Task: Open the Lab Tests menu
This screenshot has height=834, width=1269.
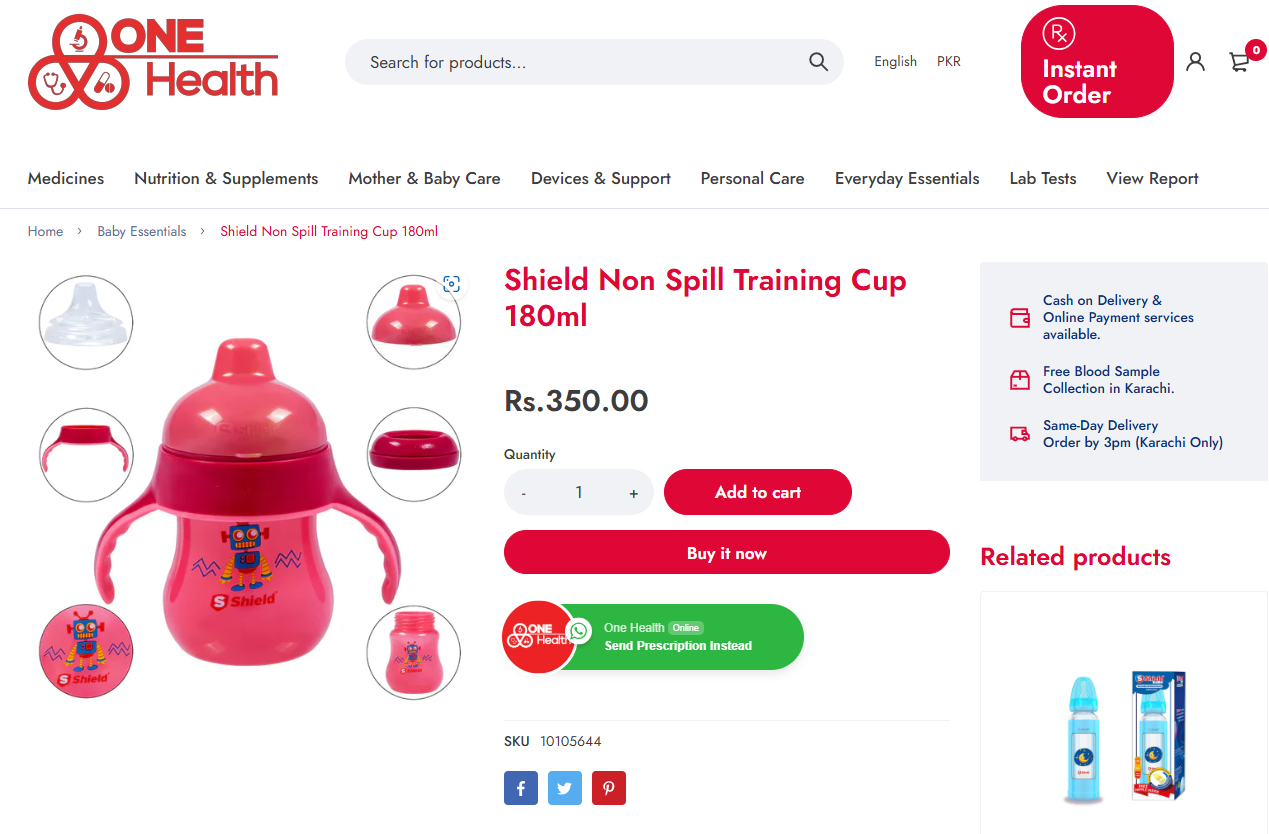Action: 1043,178
